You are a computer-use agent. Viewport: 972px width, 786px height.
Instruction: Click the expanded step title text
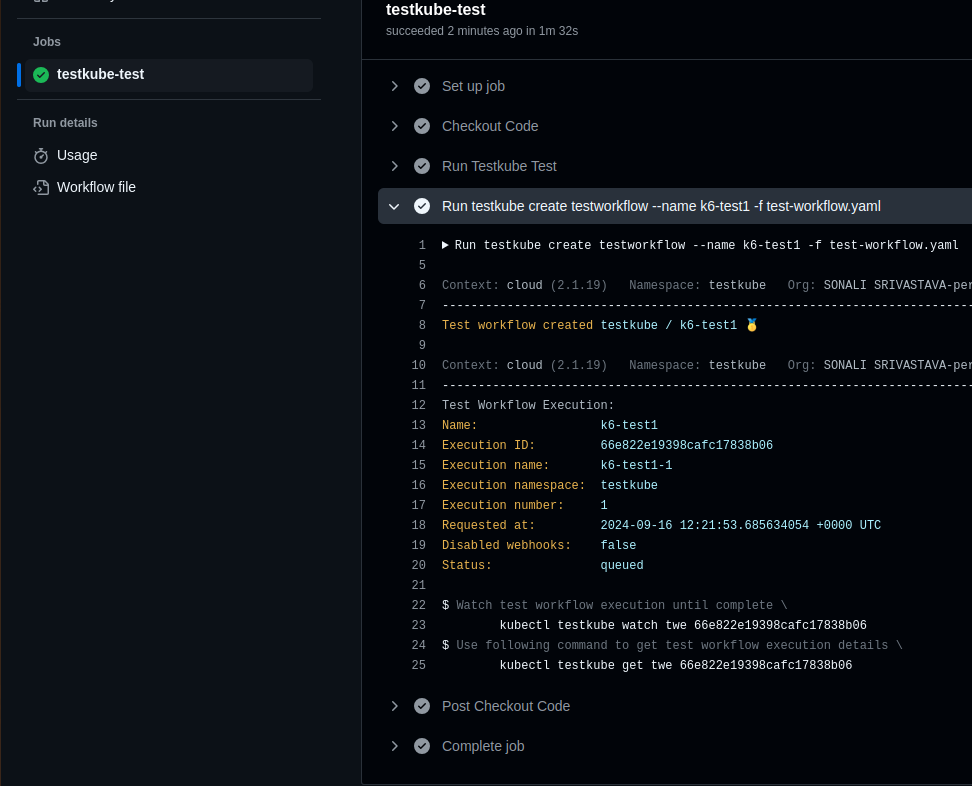point(661,206)
